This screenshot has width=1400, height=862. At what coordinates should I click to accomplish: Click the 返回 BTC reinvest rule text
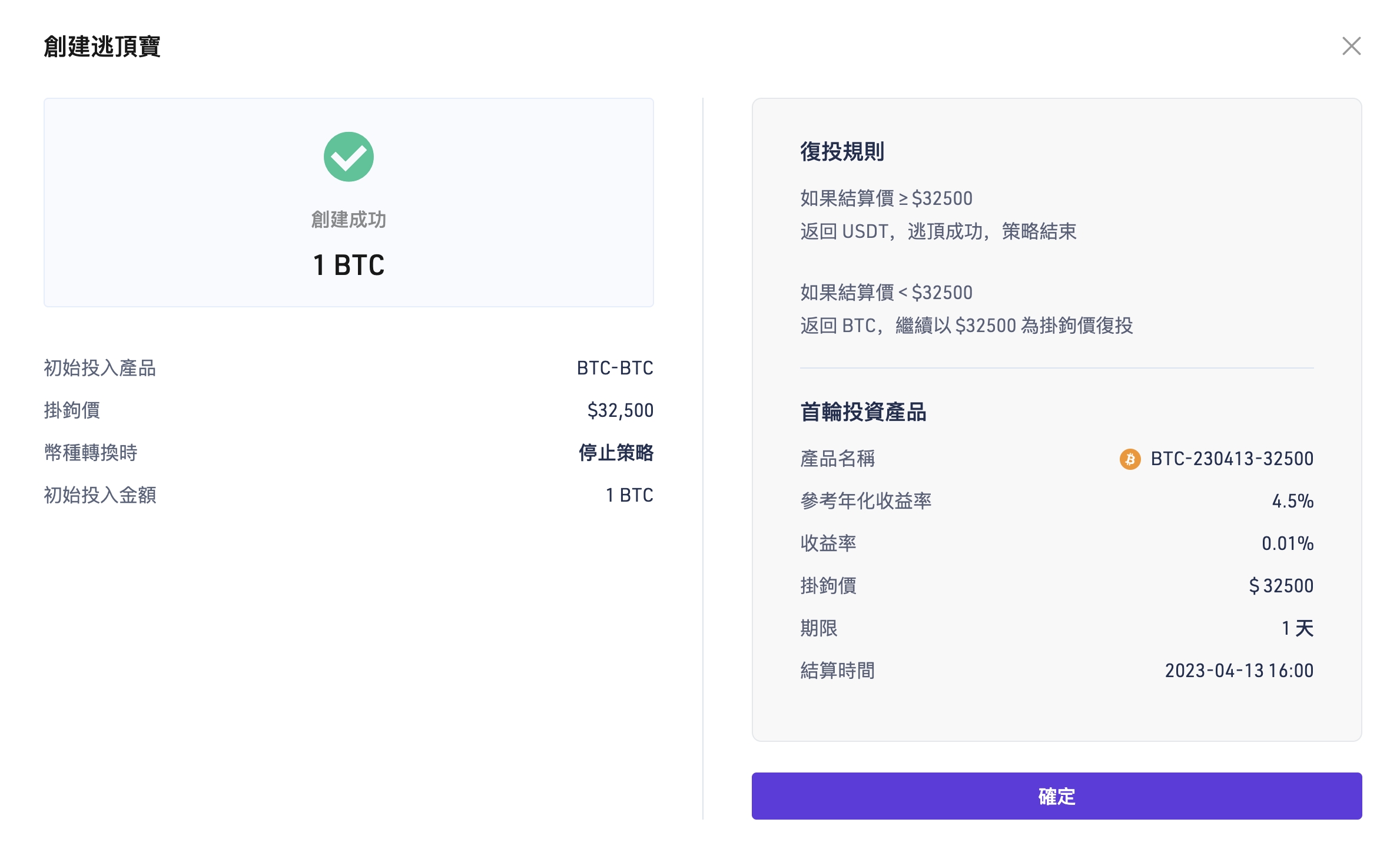(966, 326)
